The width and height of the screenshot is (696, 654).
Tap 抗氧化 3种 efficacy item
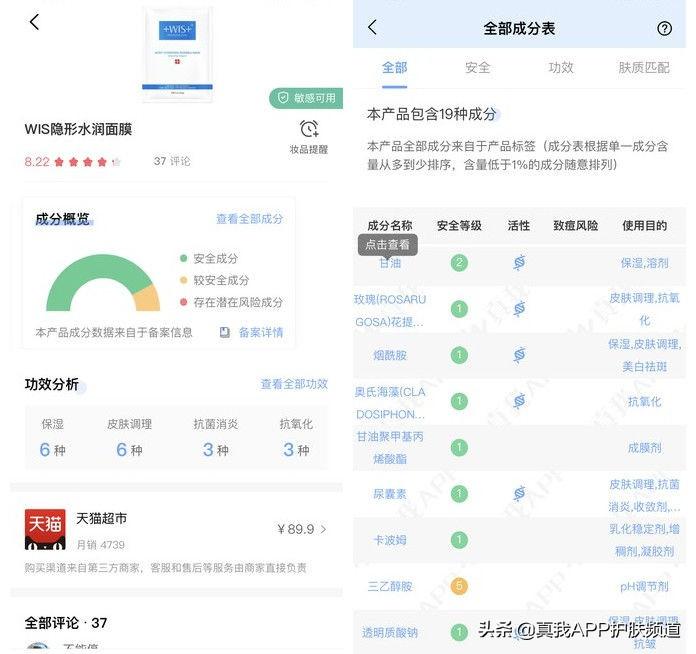[296, 437]
